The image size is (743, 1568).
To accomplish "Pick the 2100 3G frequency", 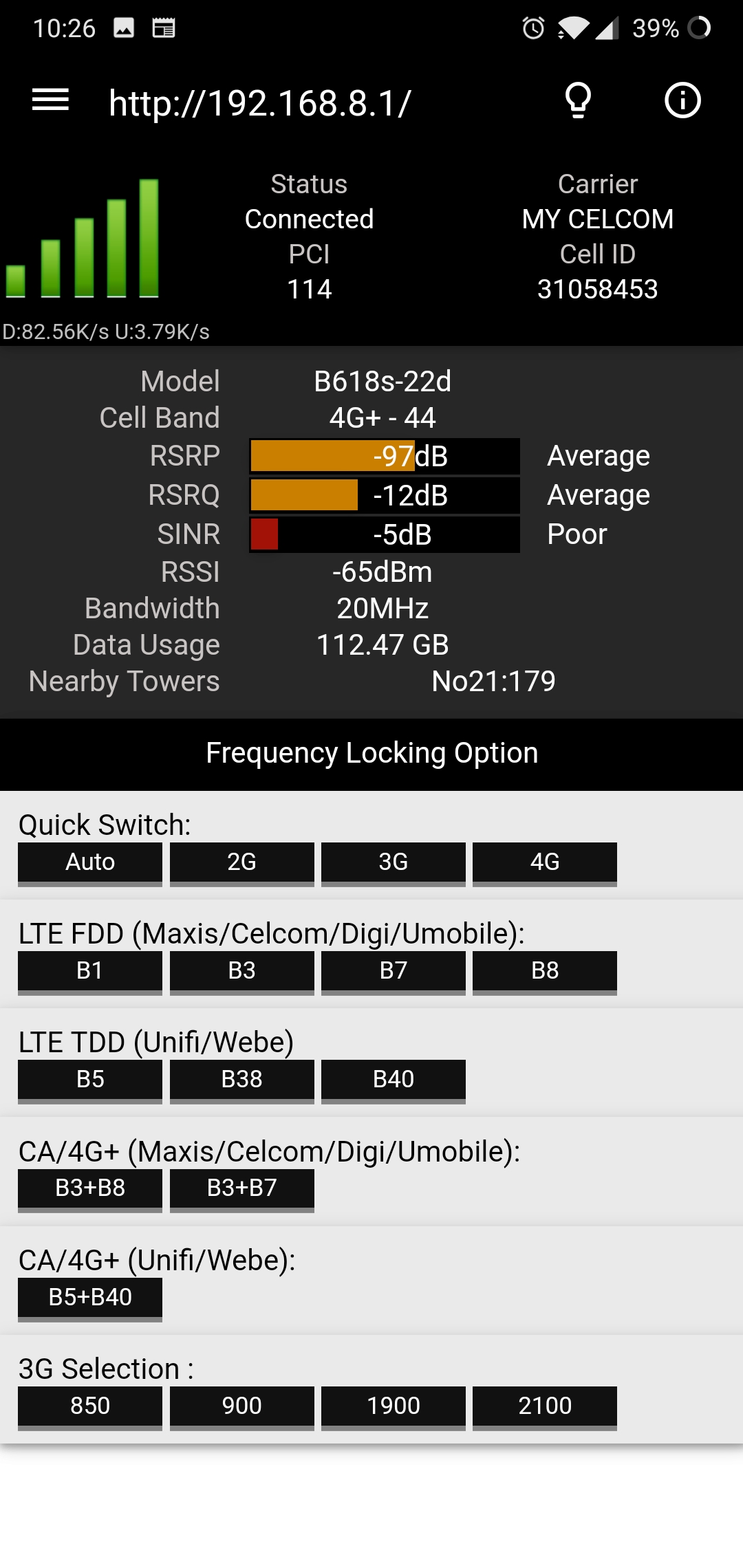I will (545, 1408).
